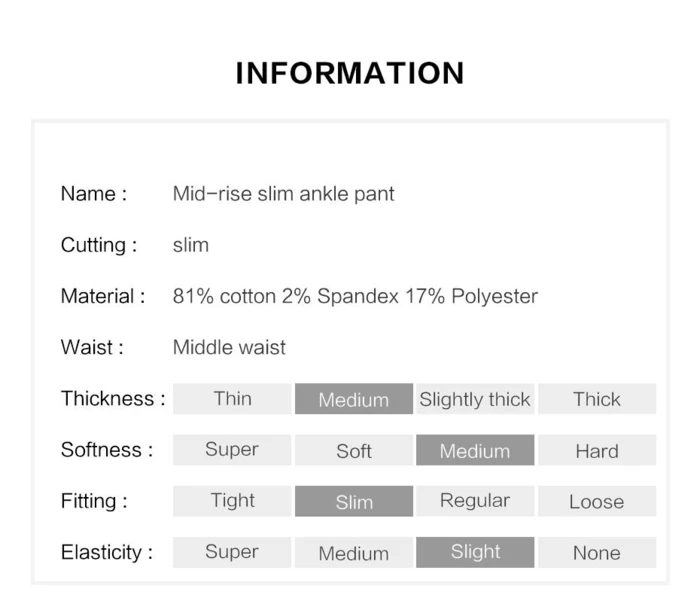Select Medium in the Elasticity row
Screen dimensions: 700x613
tap(354, 552)
